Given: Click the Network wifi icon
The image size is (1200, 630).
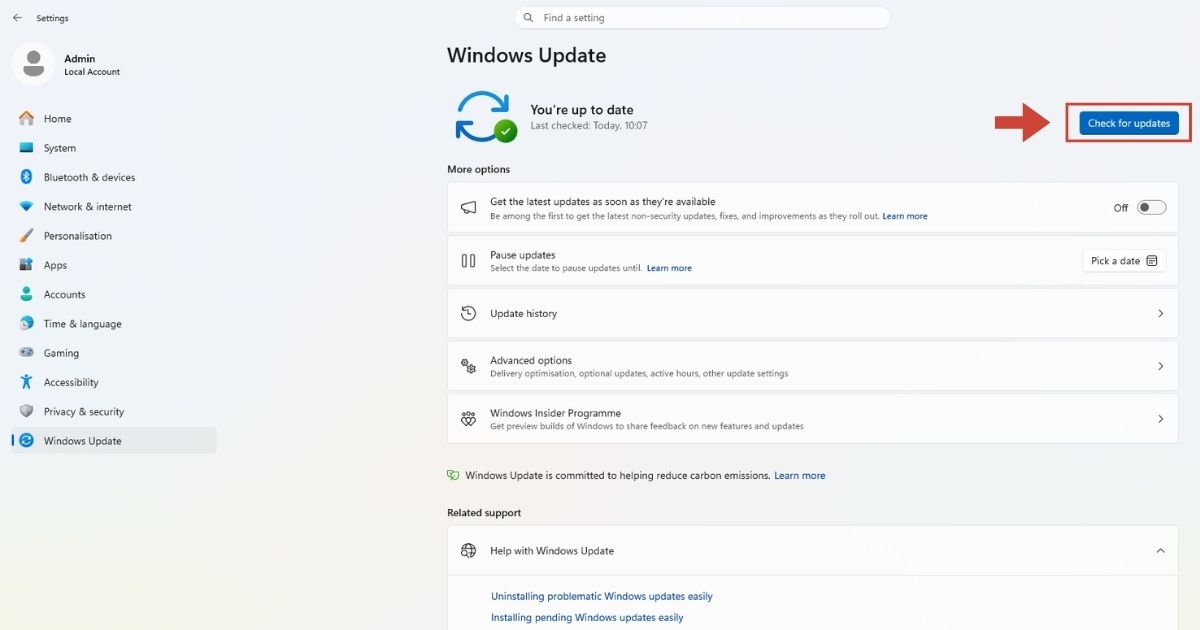Looking at the screenshot, I should [x=26, y=206].
